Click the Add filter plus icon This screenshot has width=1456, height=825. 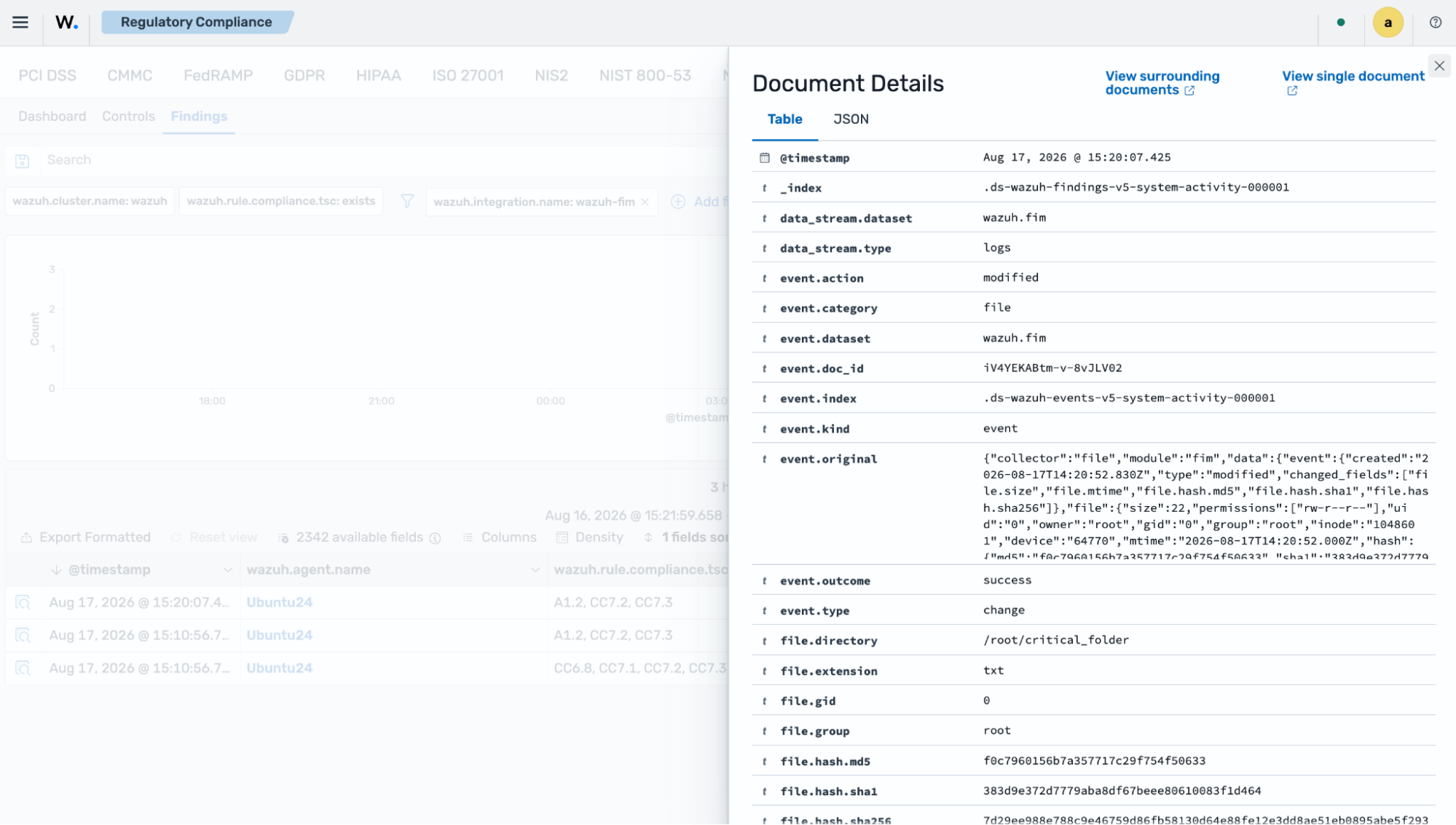[678, 202]
